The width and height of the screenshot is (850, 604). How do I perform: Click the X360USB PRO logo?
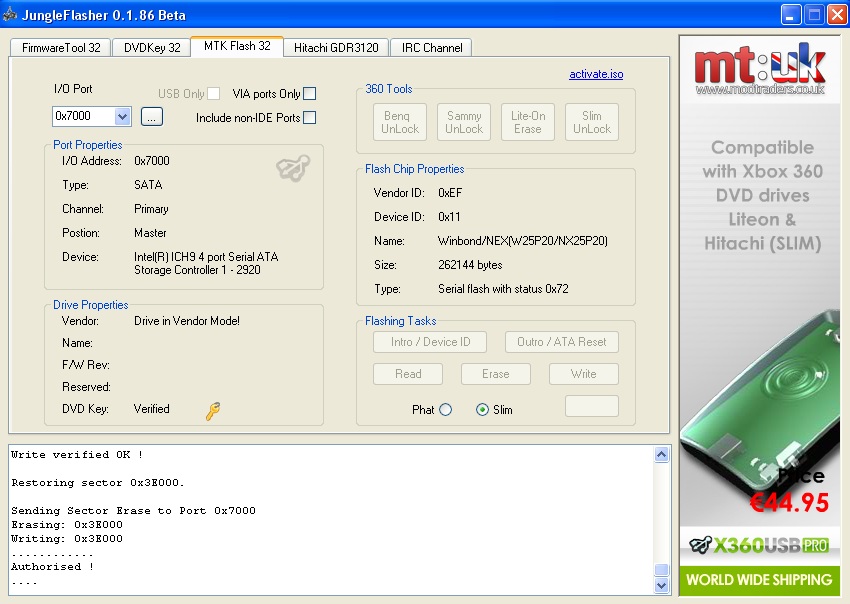pos(760,547)
